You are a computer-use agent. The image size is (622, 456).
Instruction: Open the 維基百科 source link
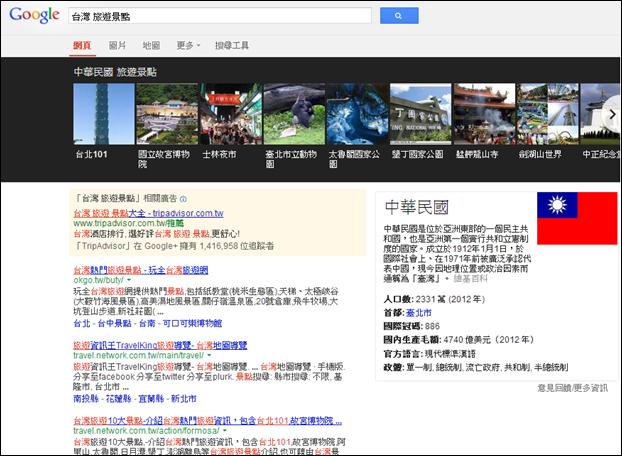[x=470, y=279]
